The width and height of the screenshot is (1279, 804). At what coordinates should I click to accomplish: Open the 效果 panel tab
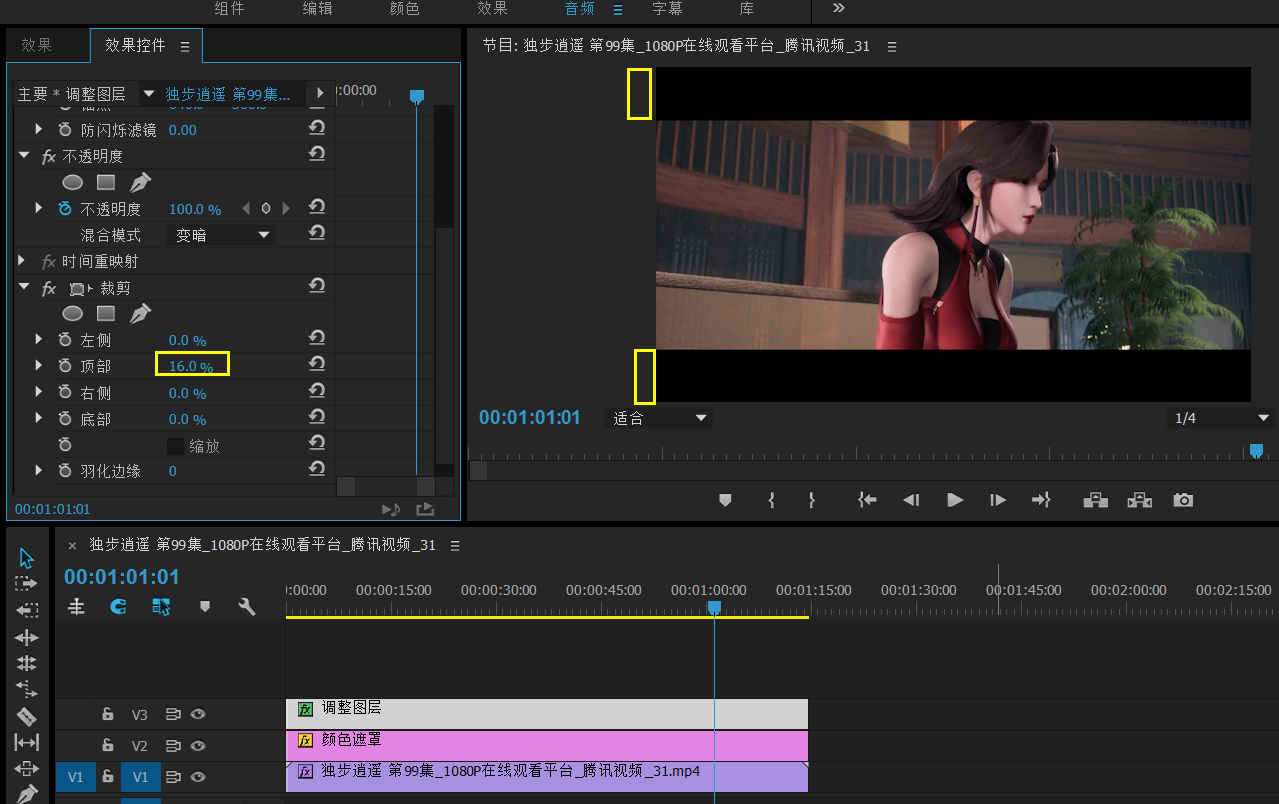(x=36, y=45)
